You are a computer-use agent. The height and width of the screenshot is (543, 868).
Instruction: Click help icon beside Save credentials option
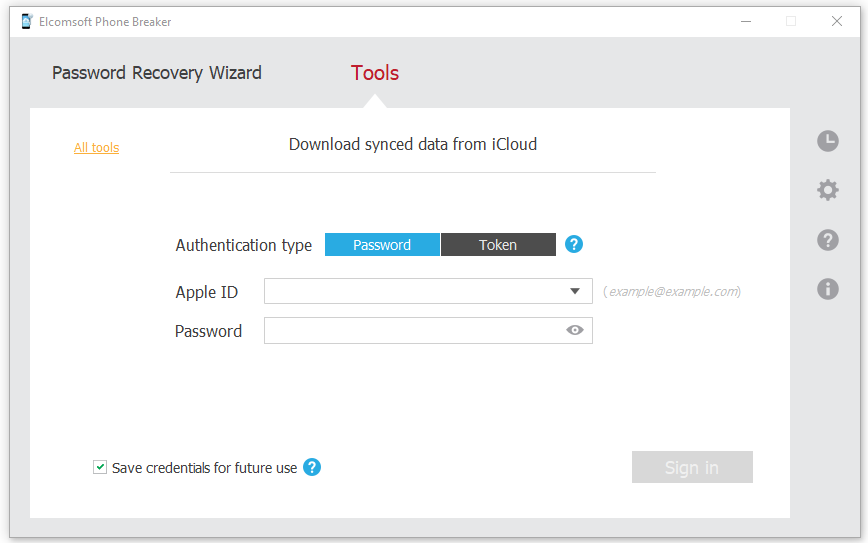point(312,467)
